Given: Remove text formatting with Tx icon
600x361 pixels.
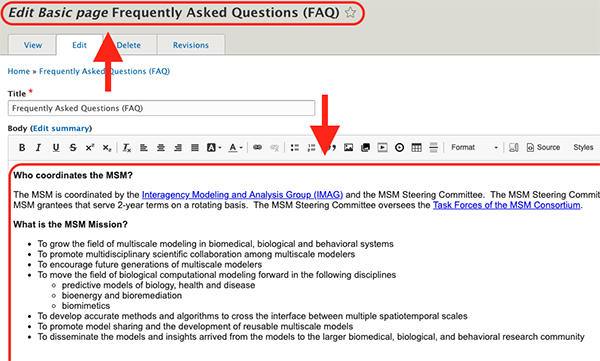Looking at the screenshot, I should [127, 147].
